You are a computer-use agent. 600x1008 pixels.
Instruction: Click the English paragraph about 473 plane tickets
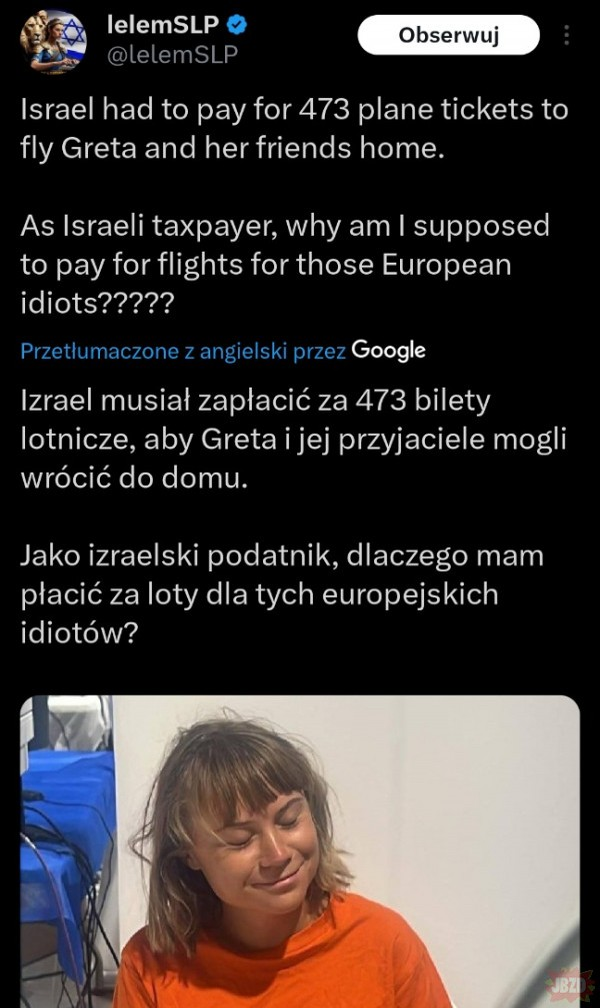(x=295, y=129)
